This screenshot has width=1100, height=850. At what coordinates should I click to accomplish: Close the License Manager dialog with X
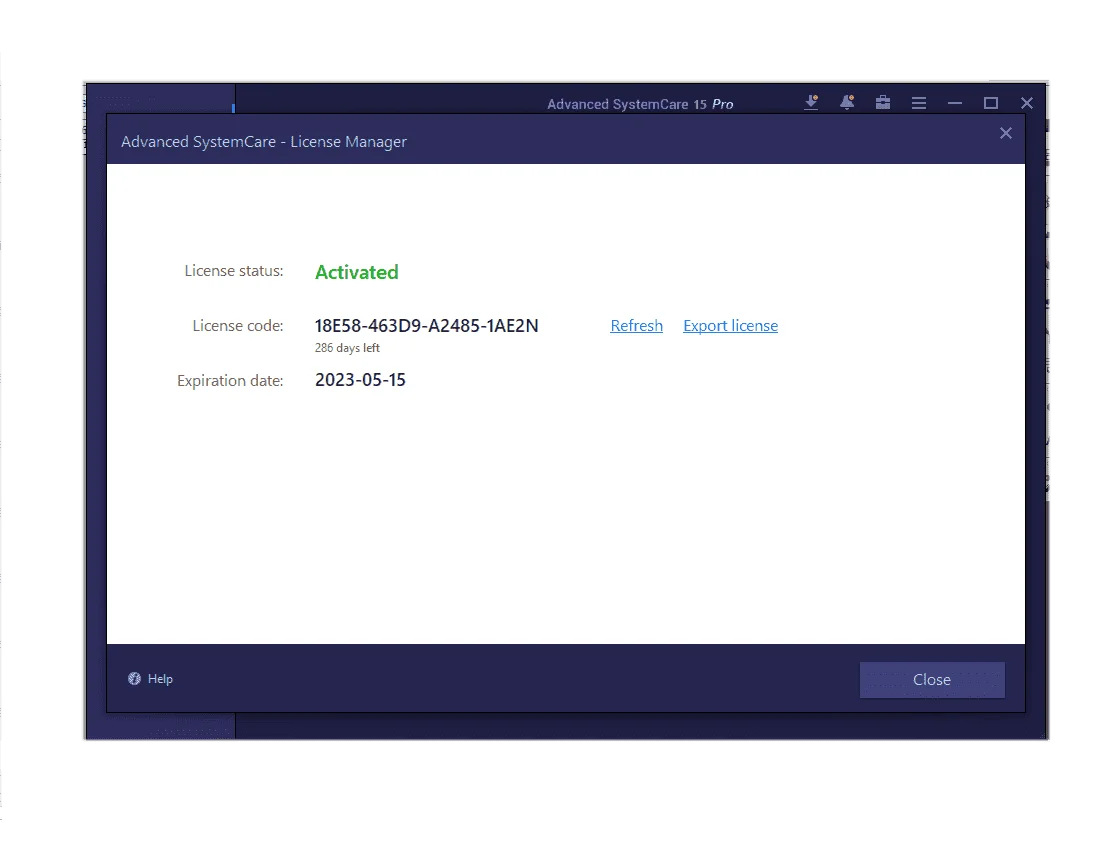1006,133
